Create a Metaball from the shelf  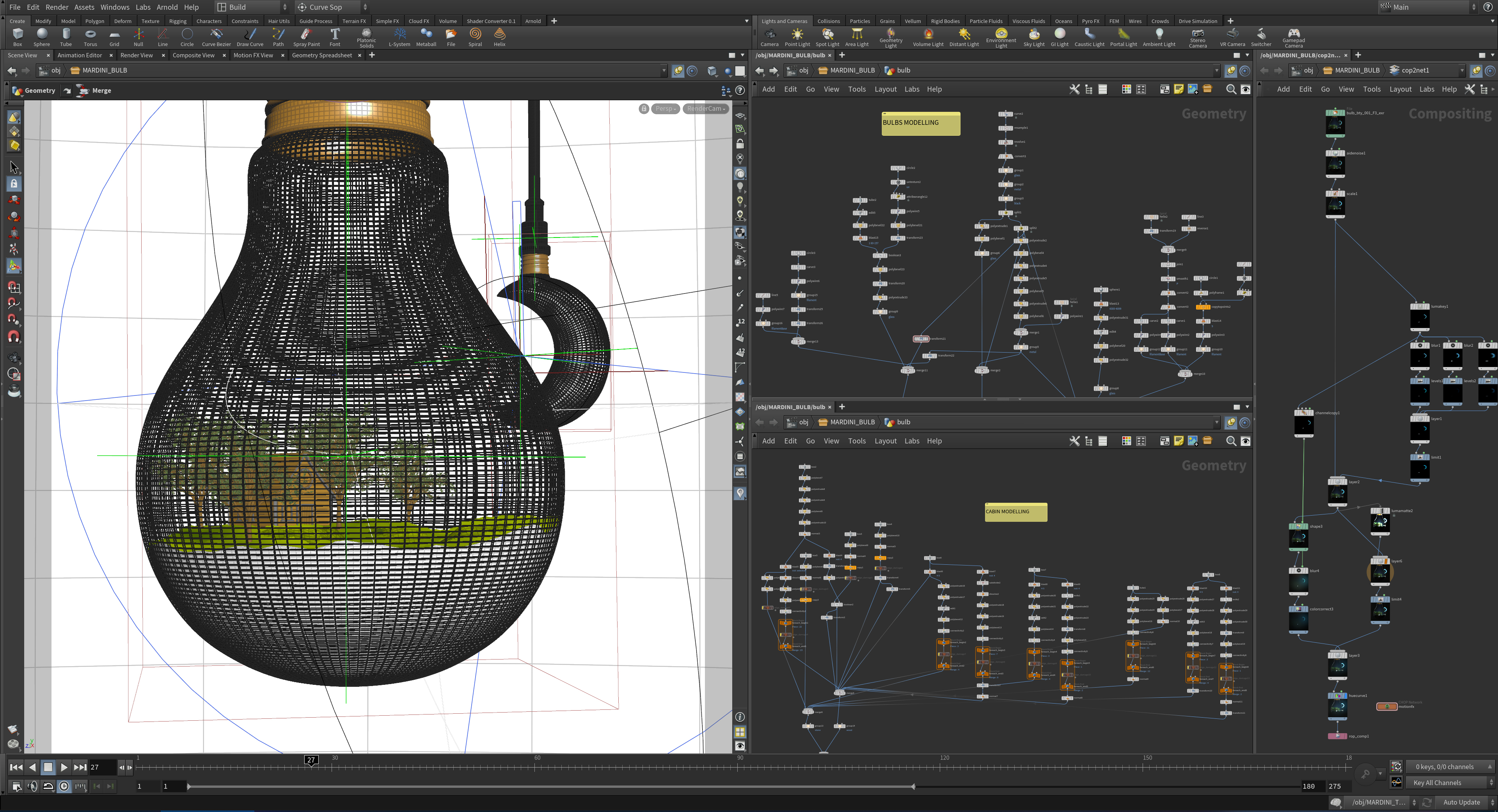coord(426,37)
